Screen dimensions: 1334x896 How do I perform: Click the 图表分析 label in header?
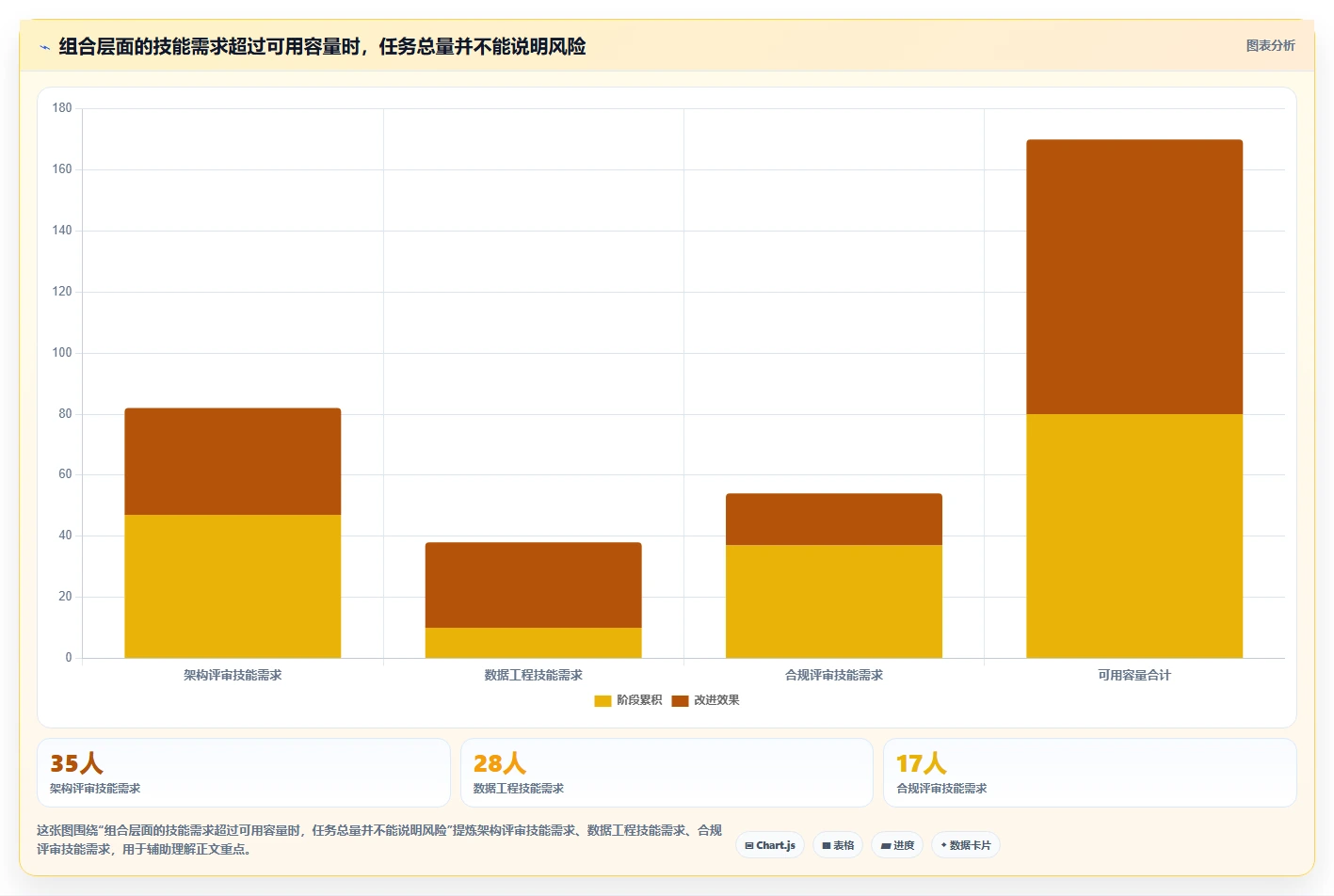[x=1270, y=45]
